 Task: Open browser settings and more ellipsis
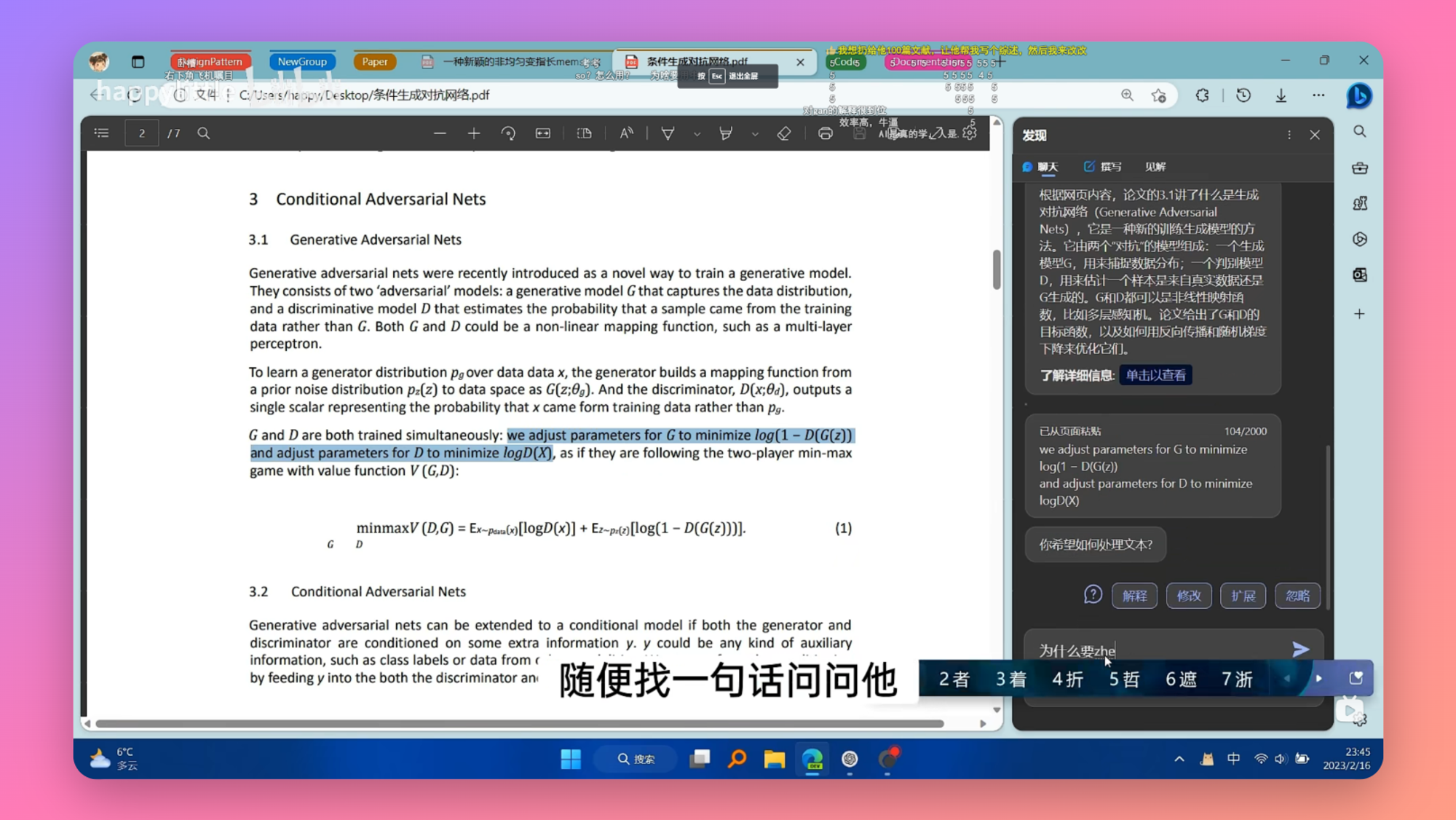[x=1318, y=95]
